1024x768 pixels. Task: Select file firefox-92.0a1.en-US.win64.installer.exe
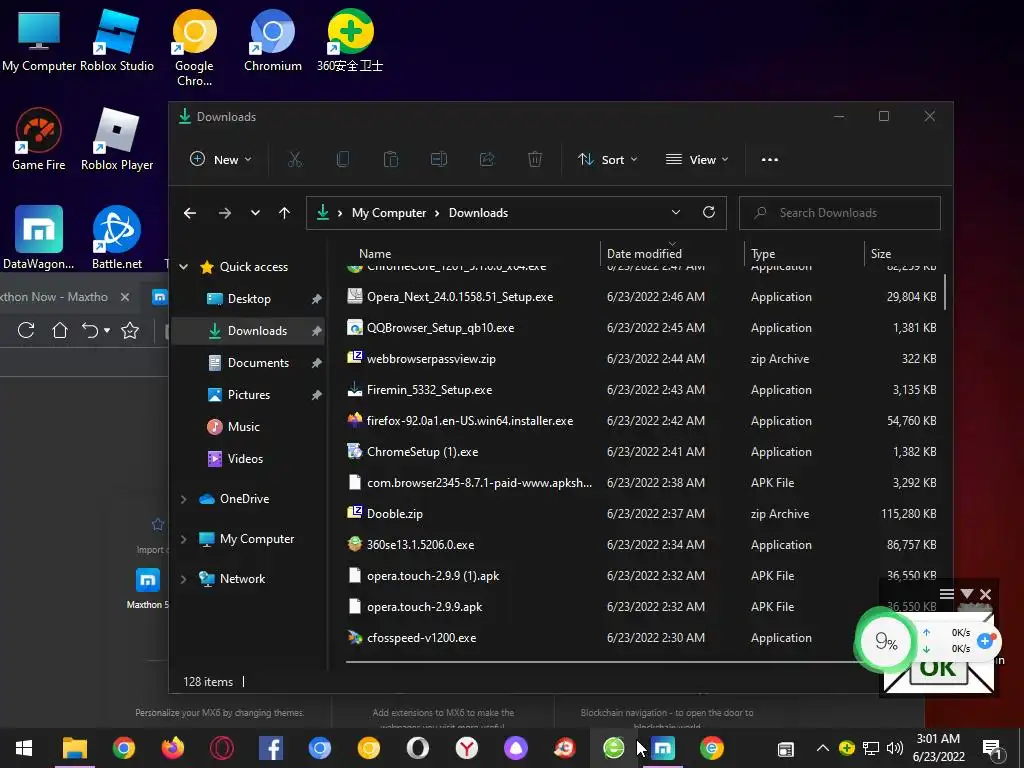click(641, 421)
